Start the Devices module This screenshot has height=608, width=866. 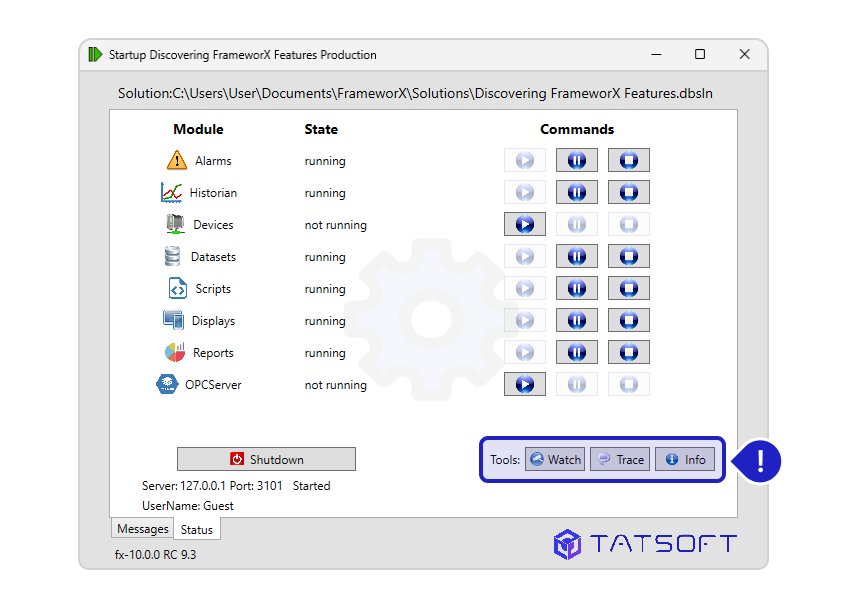pos(525,225)
